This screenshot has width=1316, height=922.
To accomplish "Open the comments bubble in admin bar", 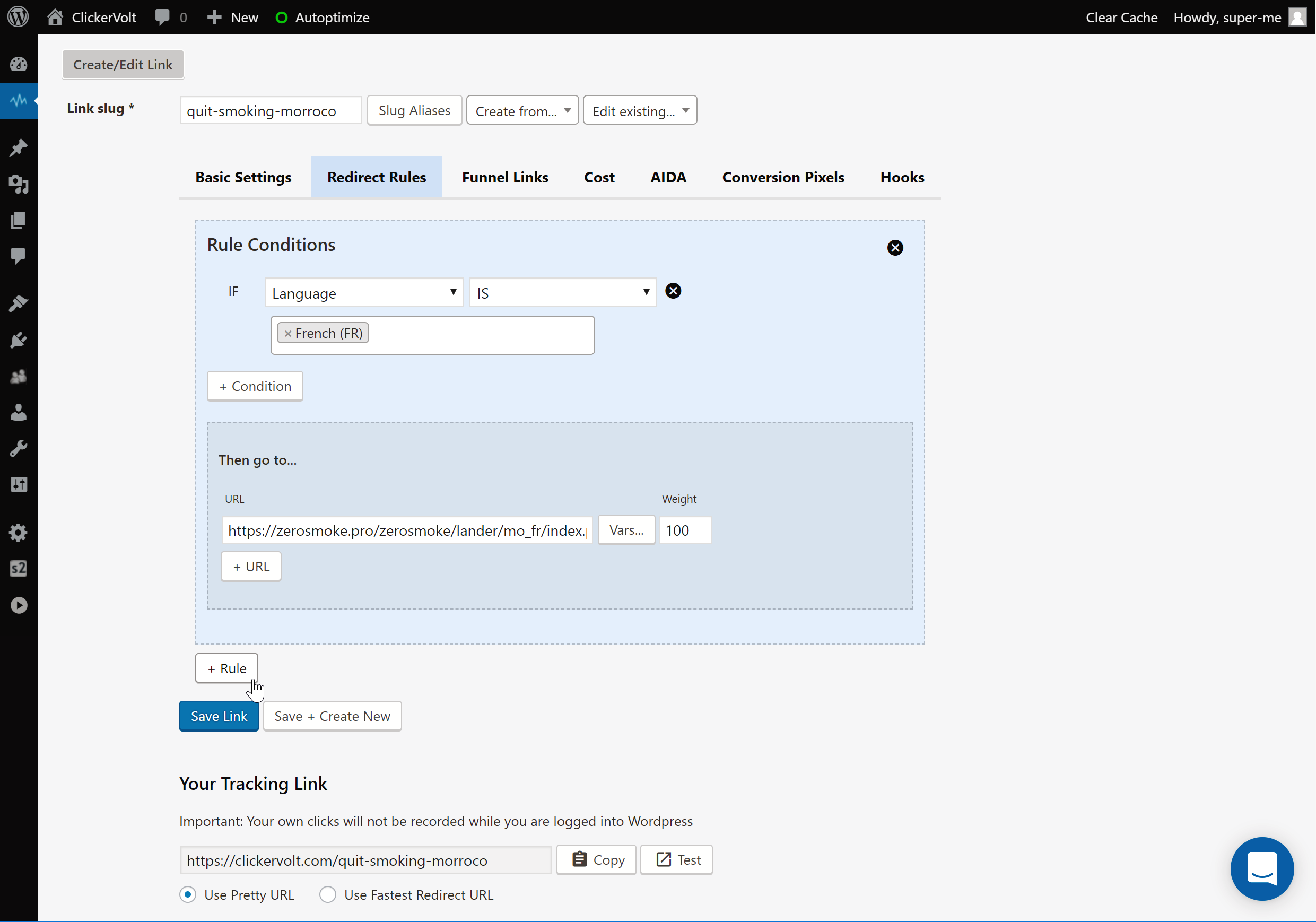I will pyautogui.click(x=171, y=17).
